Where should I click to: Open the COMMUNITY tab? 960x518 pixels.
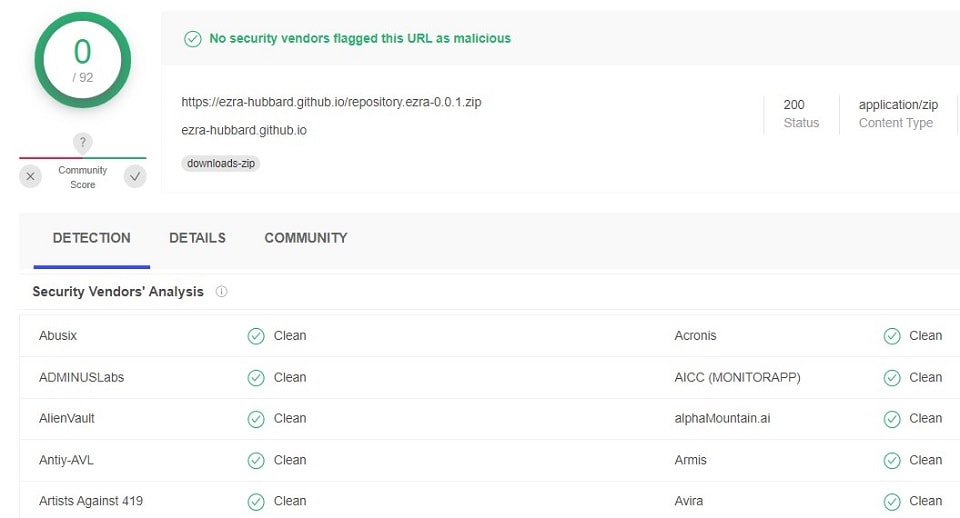pyautogui.click(x=306, y=238)
